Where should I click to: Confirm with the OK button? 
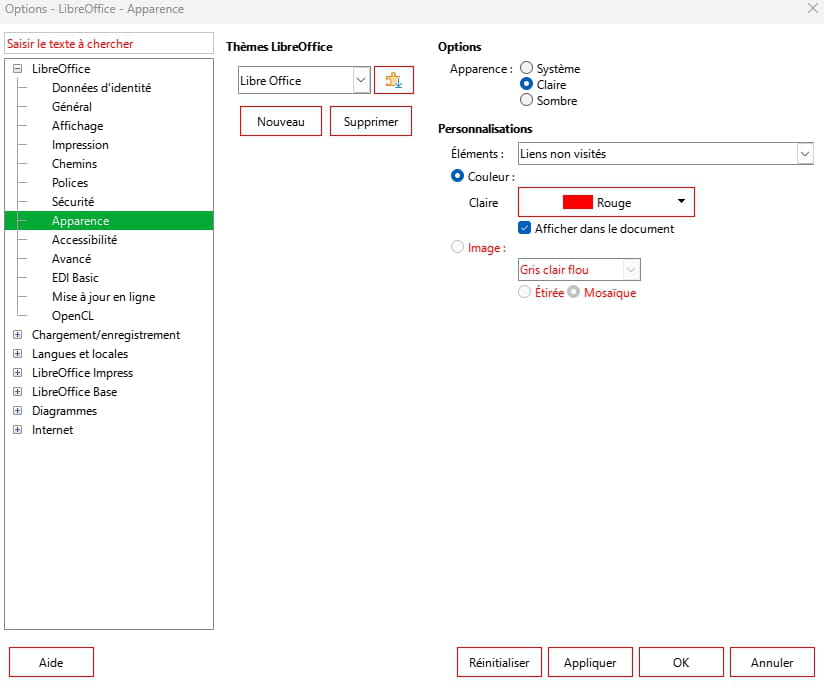(681, 662)
